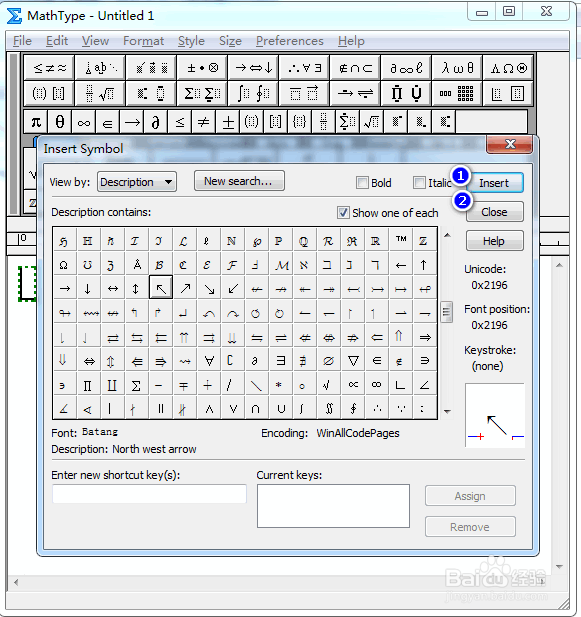Screen dimensions: 581x617
Task: Select the there-exists ∃ symbol in grid
Action: point(281,361)
